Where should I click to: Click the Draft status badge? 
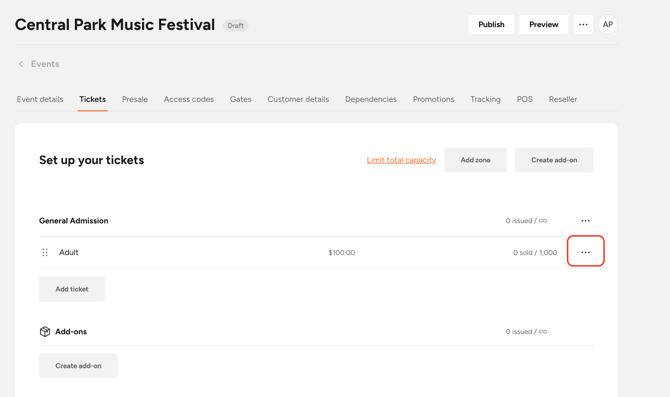[235, 26]
